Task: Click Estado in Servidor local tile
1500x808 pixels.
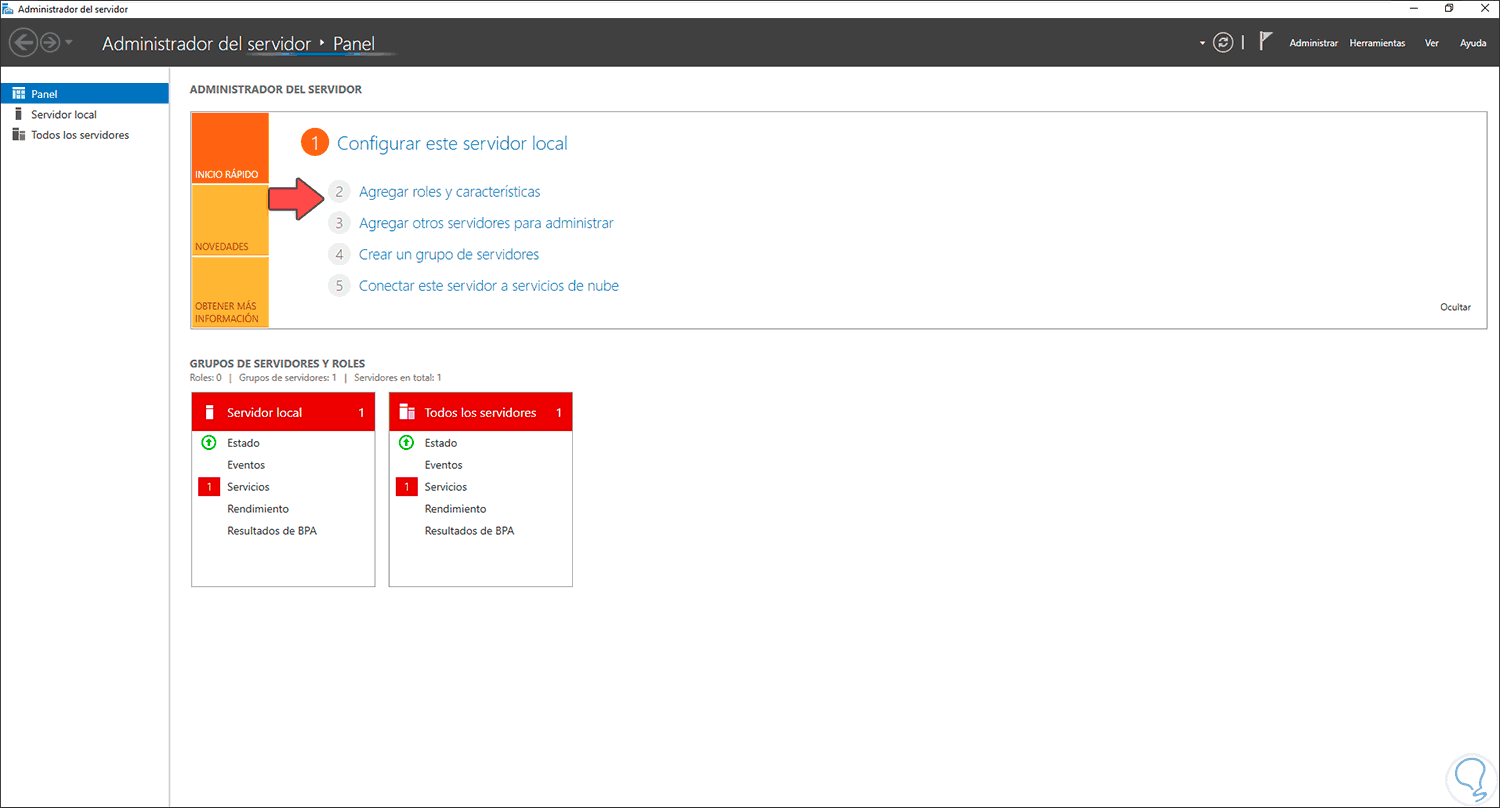Action: [243, 443]
